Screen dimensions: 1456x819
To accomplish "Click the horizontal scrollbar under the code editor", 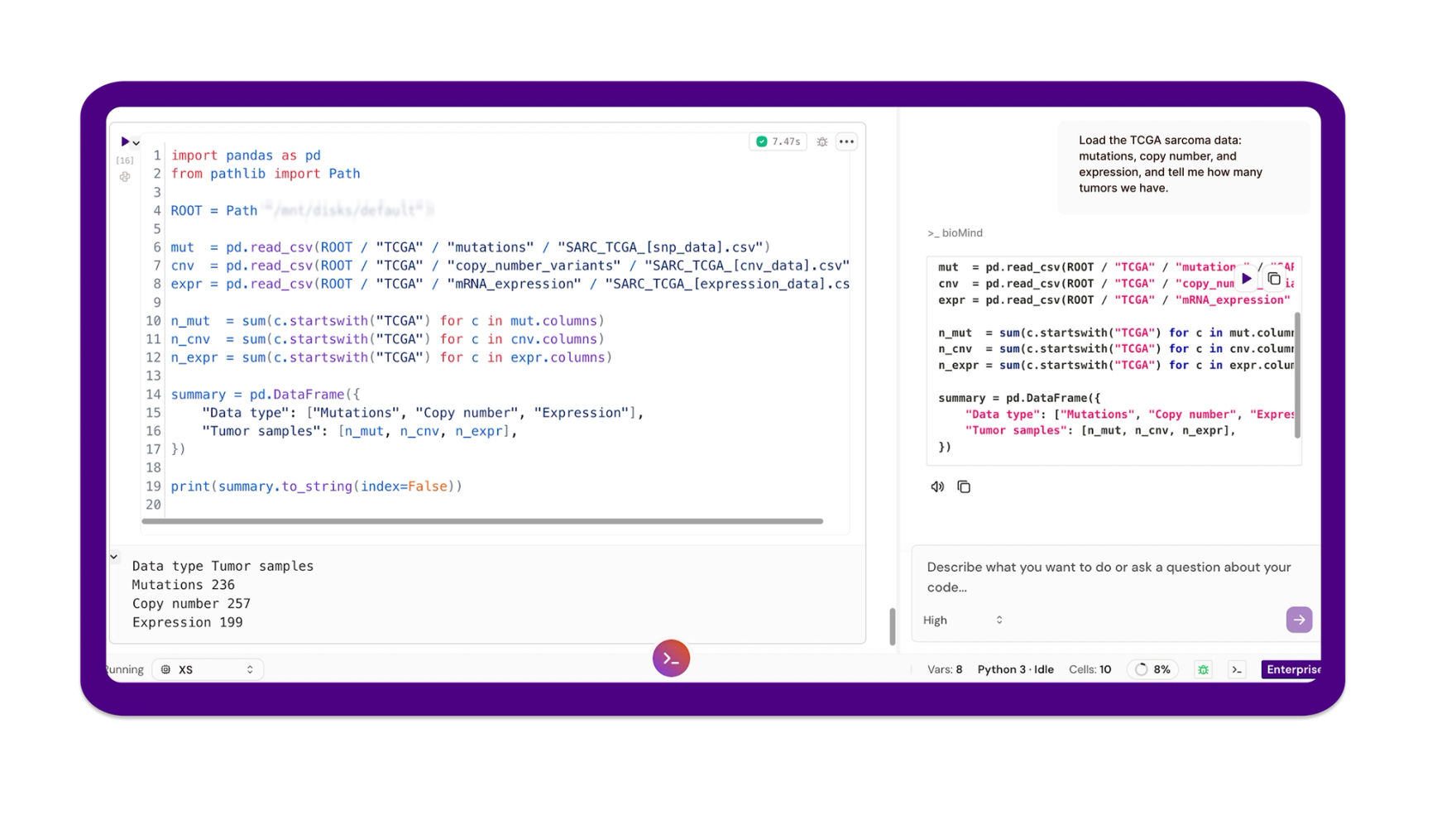I will (482, 521).
